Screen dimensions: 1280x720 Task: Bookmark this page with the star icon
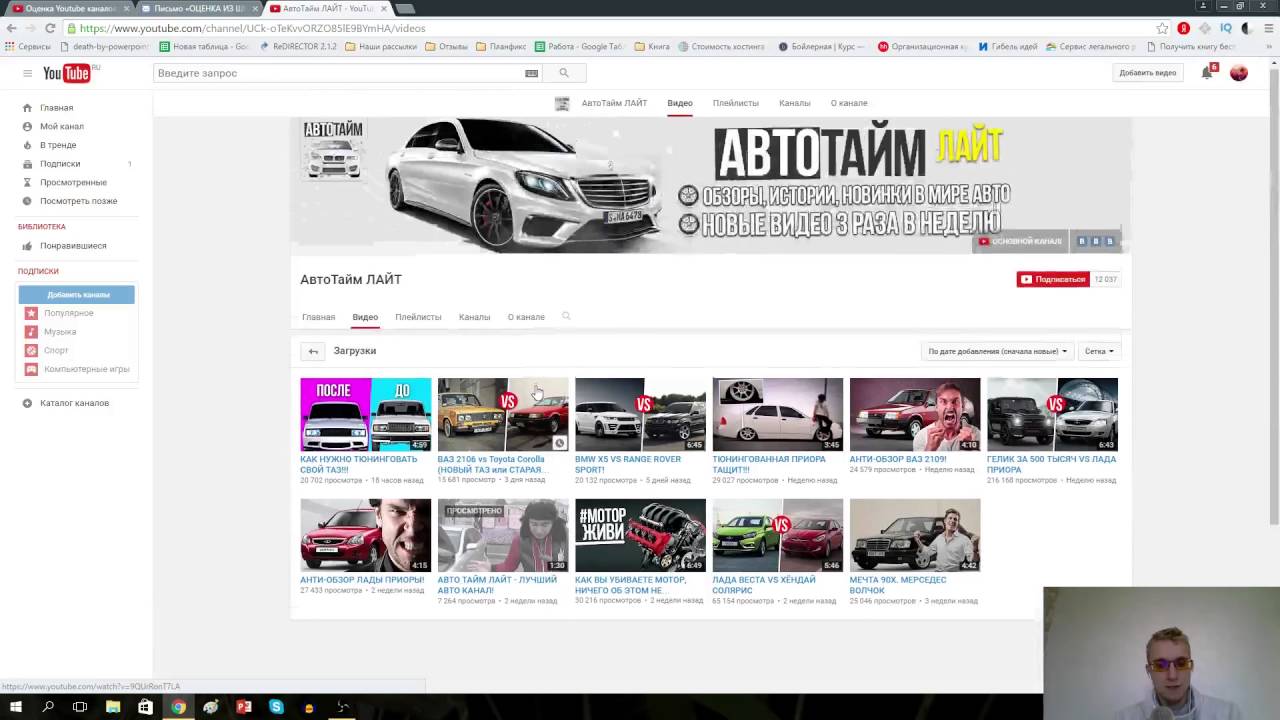[x=1162, y=28]
